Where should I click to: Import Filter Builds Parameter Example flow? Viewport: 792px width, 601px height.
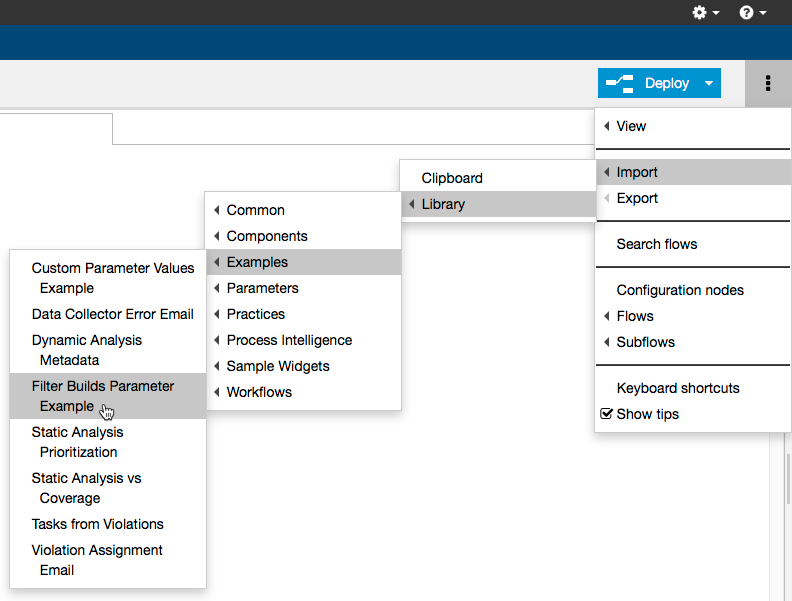tap(108, 396)
